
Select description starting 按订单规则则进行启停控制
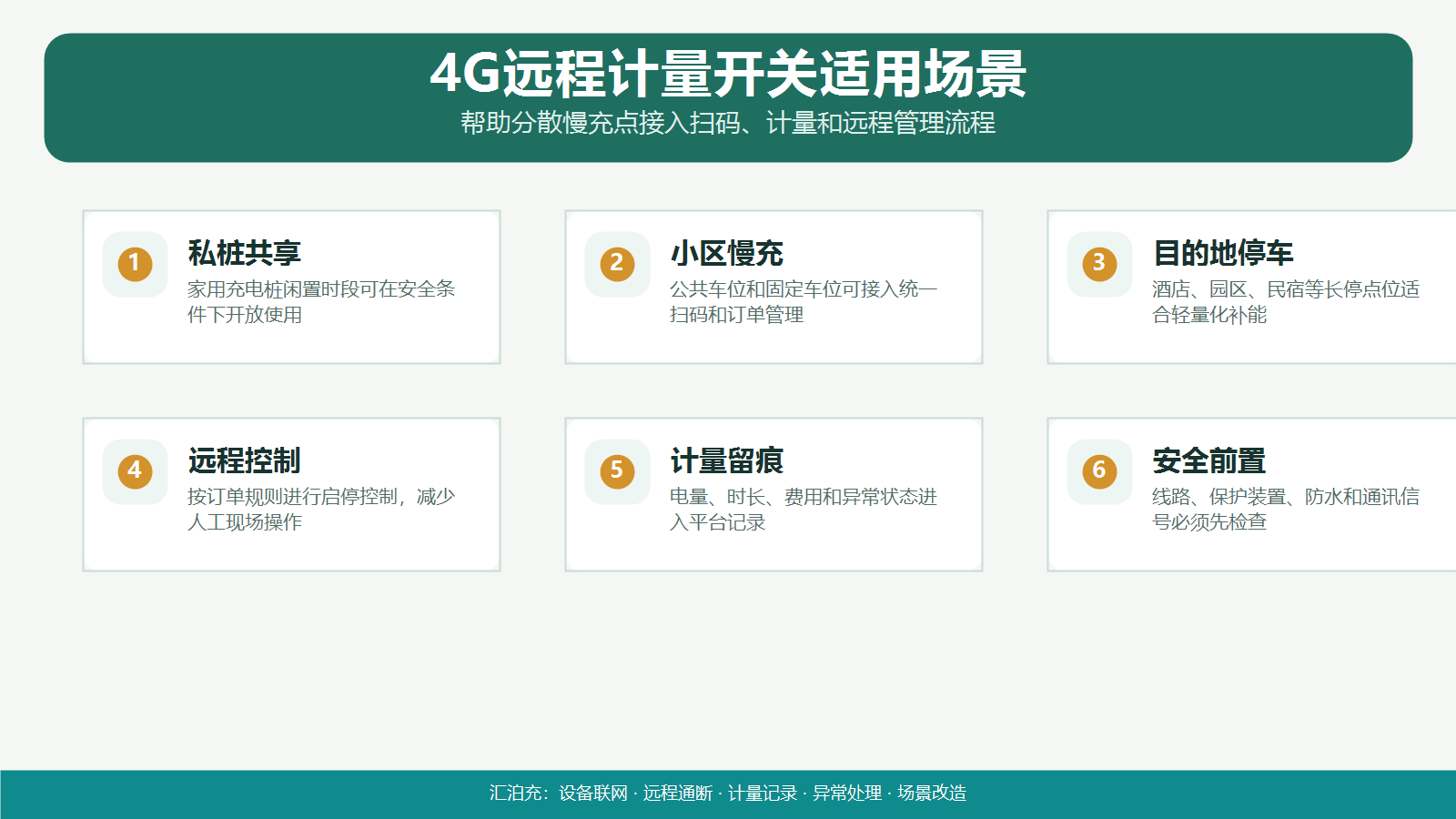[321, 510]
